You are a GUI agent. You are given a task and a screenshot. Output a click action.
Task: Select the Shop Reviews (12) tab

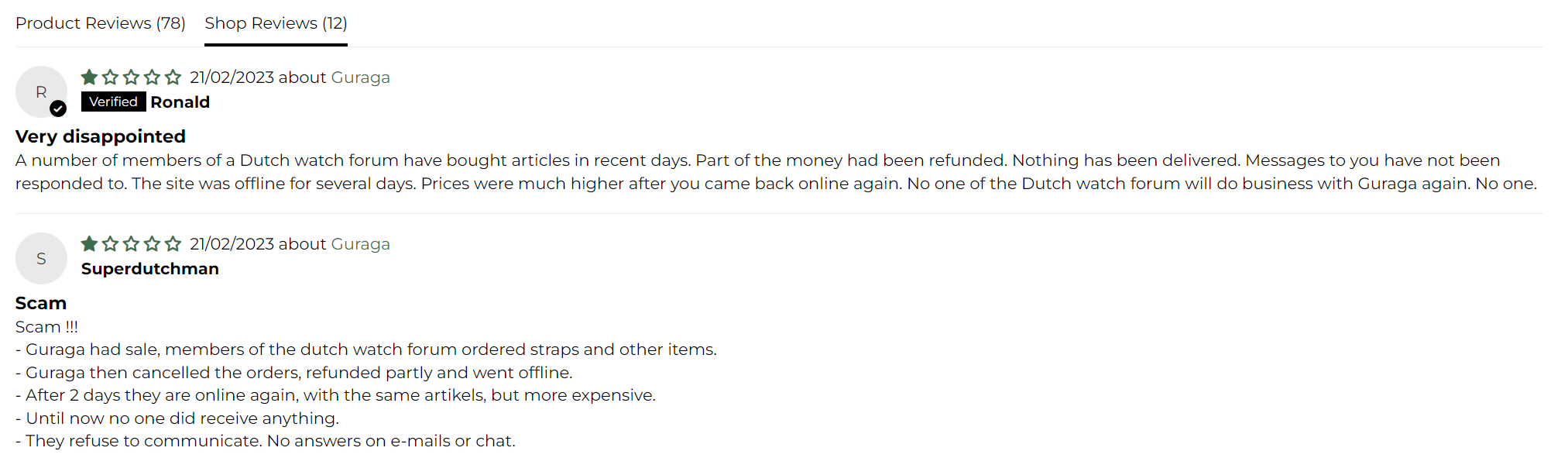[x=276, y=23]
